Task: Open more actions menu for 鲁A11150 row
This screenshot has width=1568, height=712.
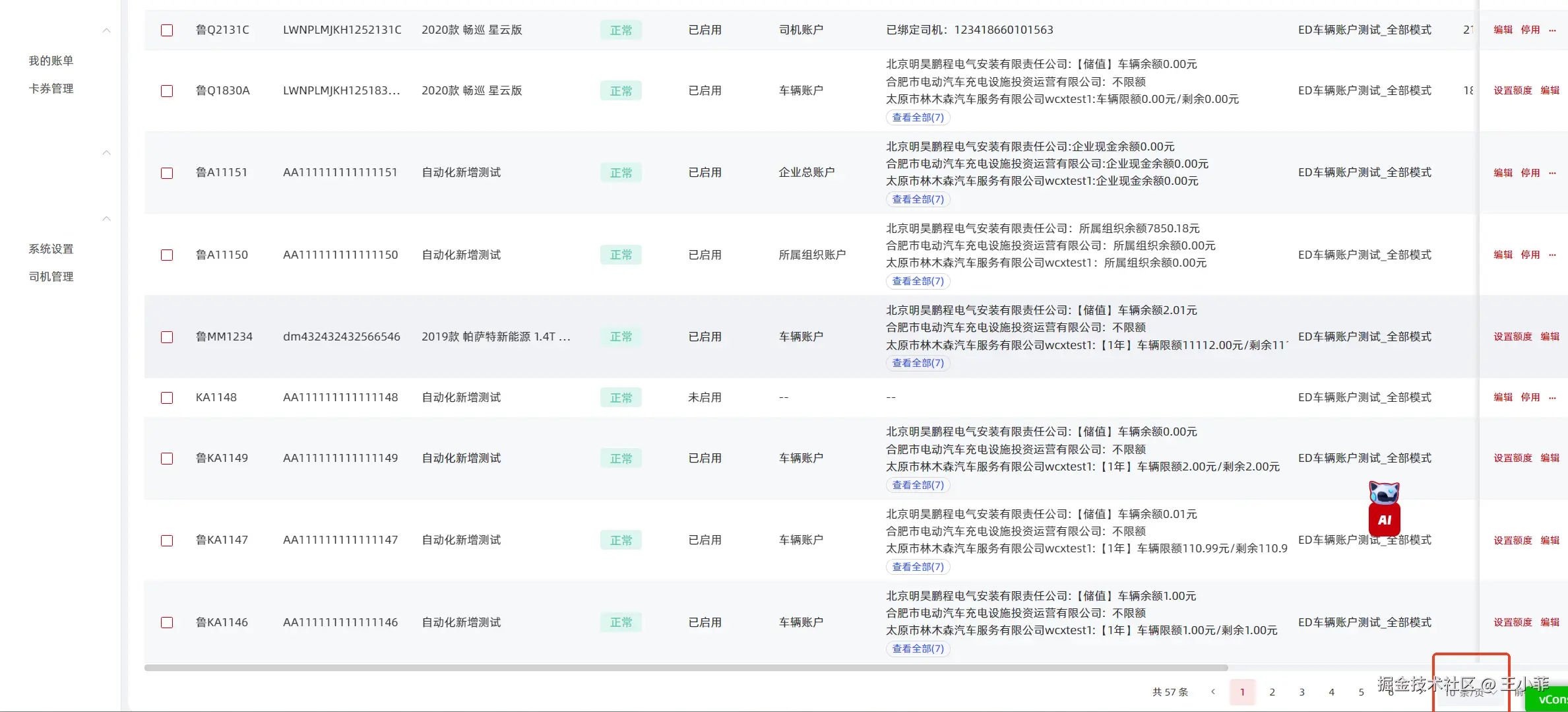Action: tap(1552, 255)
